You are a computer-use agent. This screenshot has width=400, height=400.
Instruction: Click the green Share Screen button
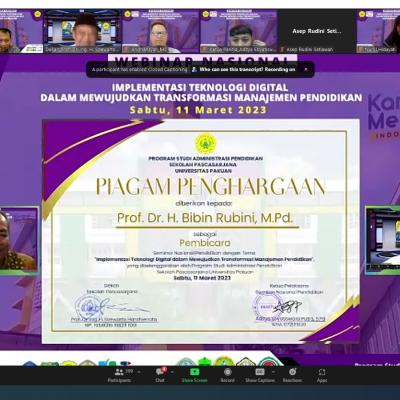click(194, 375)
